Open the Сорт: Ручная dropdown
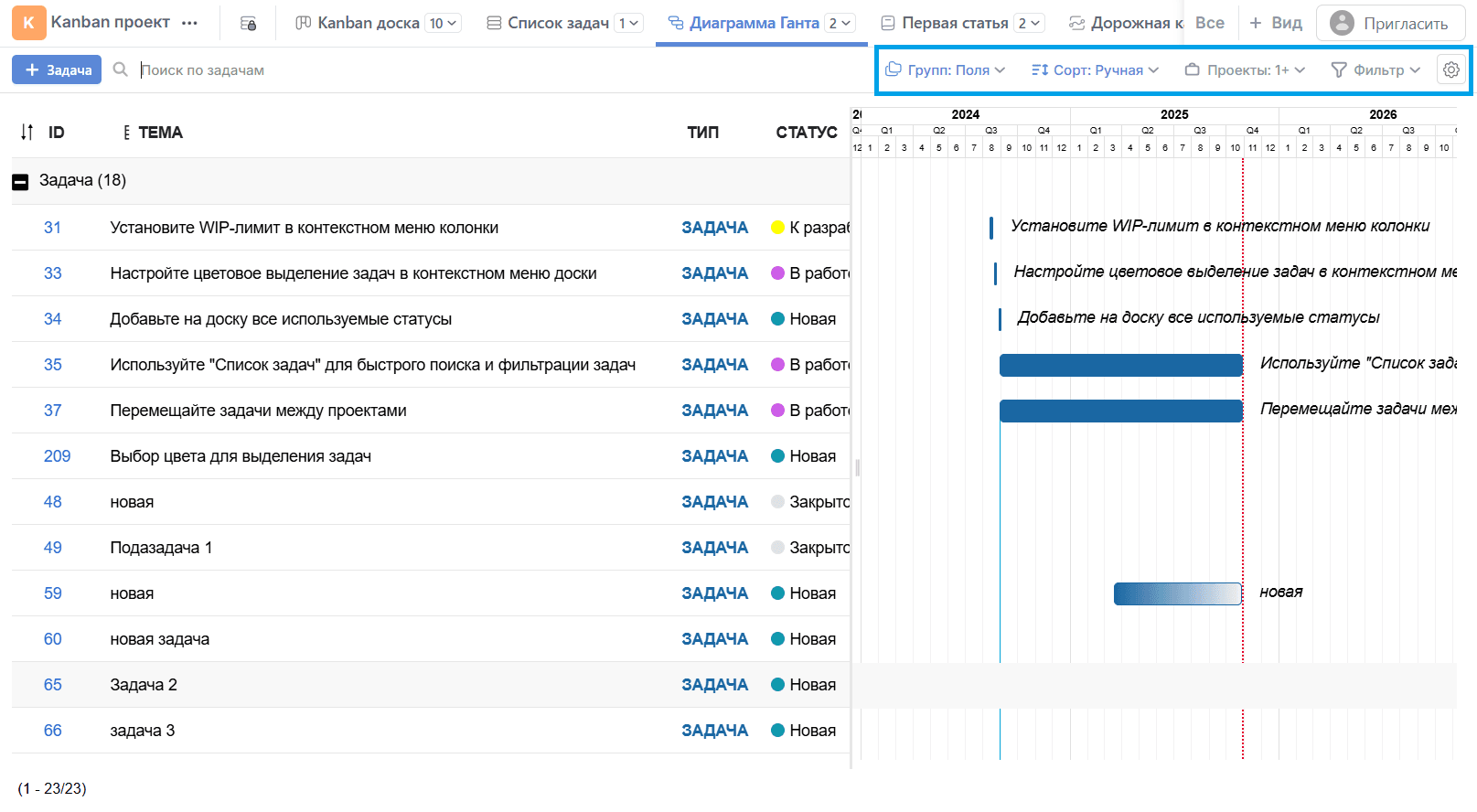The width and height of the screenshot is (1477, 812). pyautogui.click(x=1095, y=69)
